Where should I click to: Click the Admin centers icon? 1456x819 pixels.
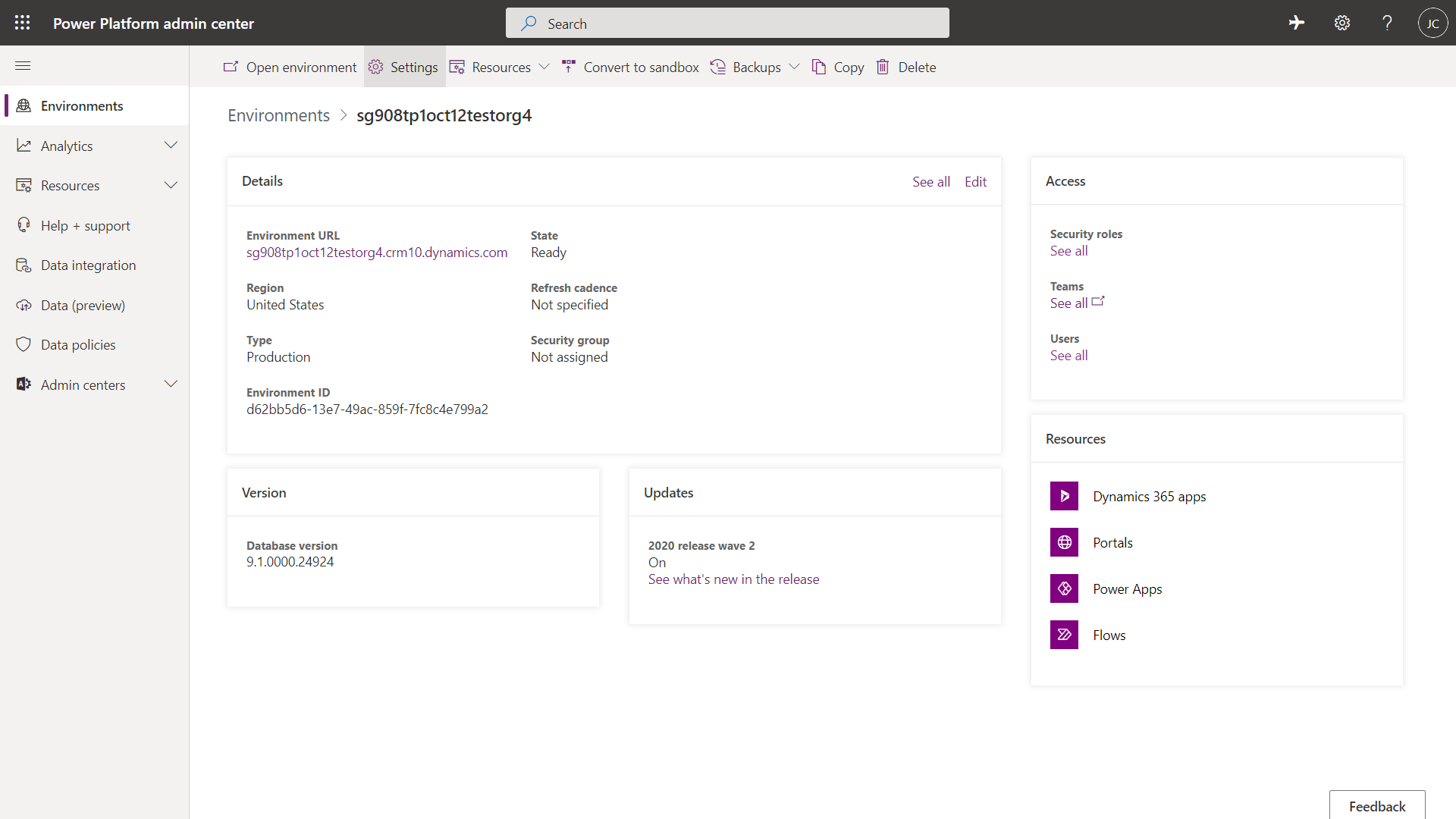pos(24,384)
